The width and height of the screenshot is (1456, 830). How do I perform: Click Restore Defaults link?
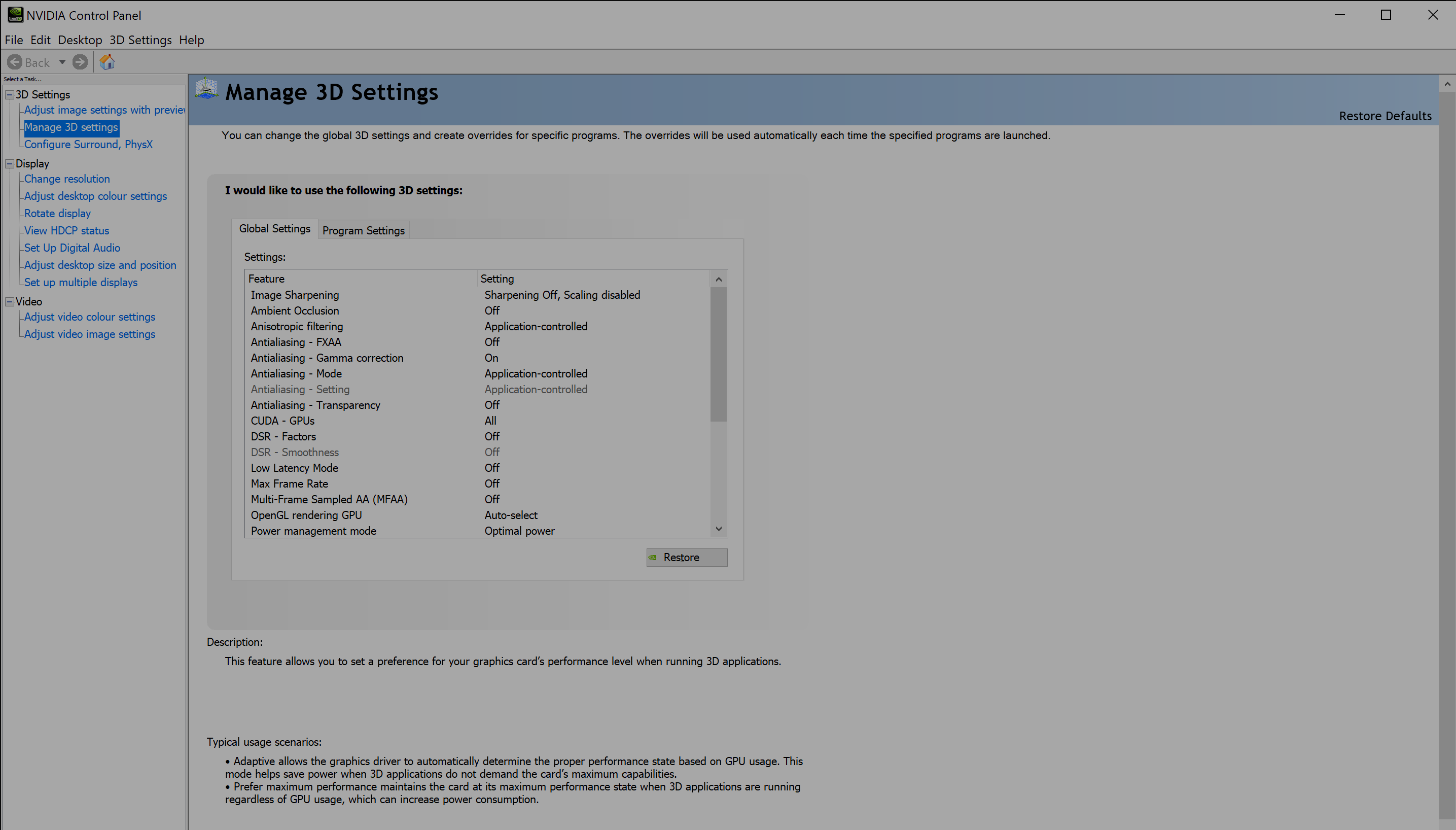tap(1385, 116)
